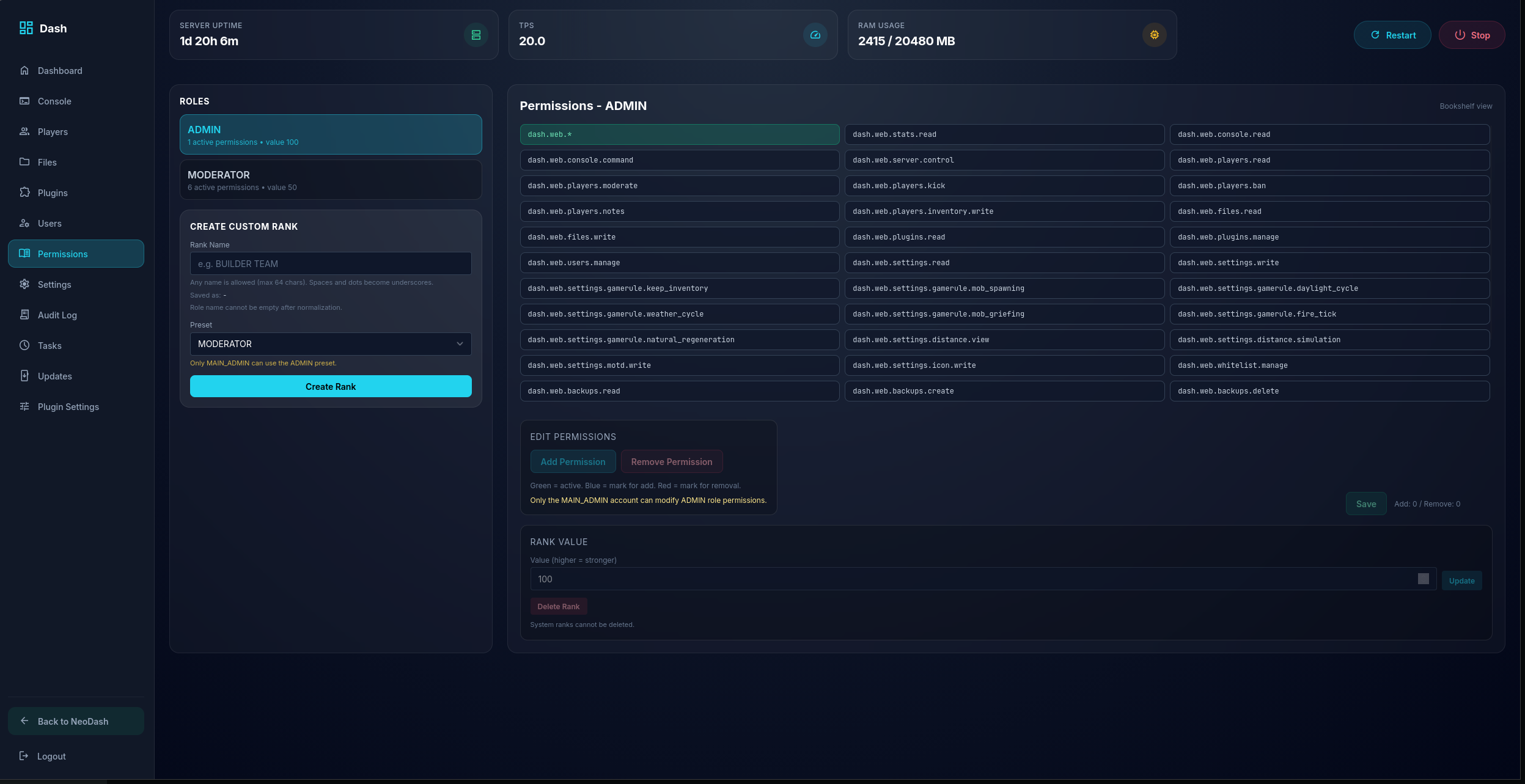The image size is (1525, 784).
Task: Click the Back to NeoDash arrow icon
Action: [x=24, y=721]
